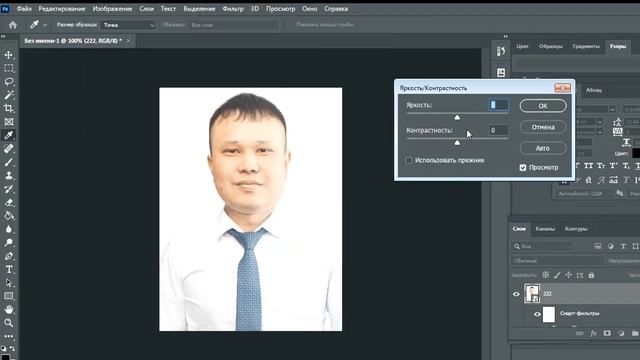The image size is (640, 360).
Task: Click the link layers icon
Action: (x=579, y=333)
